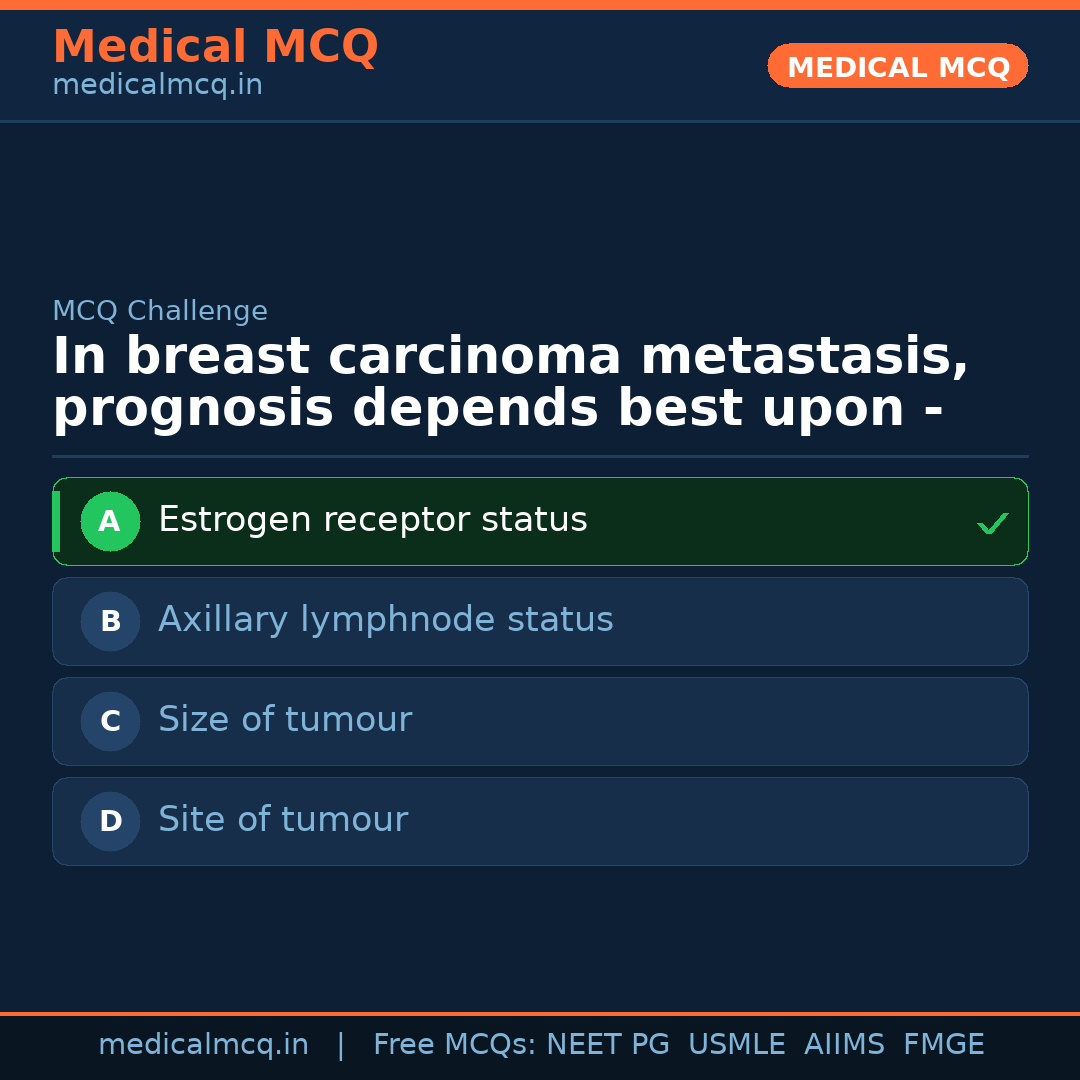1080x1080 pixels.
Task: Click medicalmcq.in under the logo
Action: [x=157, y=84]
